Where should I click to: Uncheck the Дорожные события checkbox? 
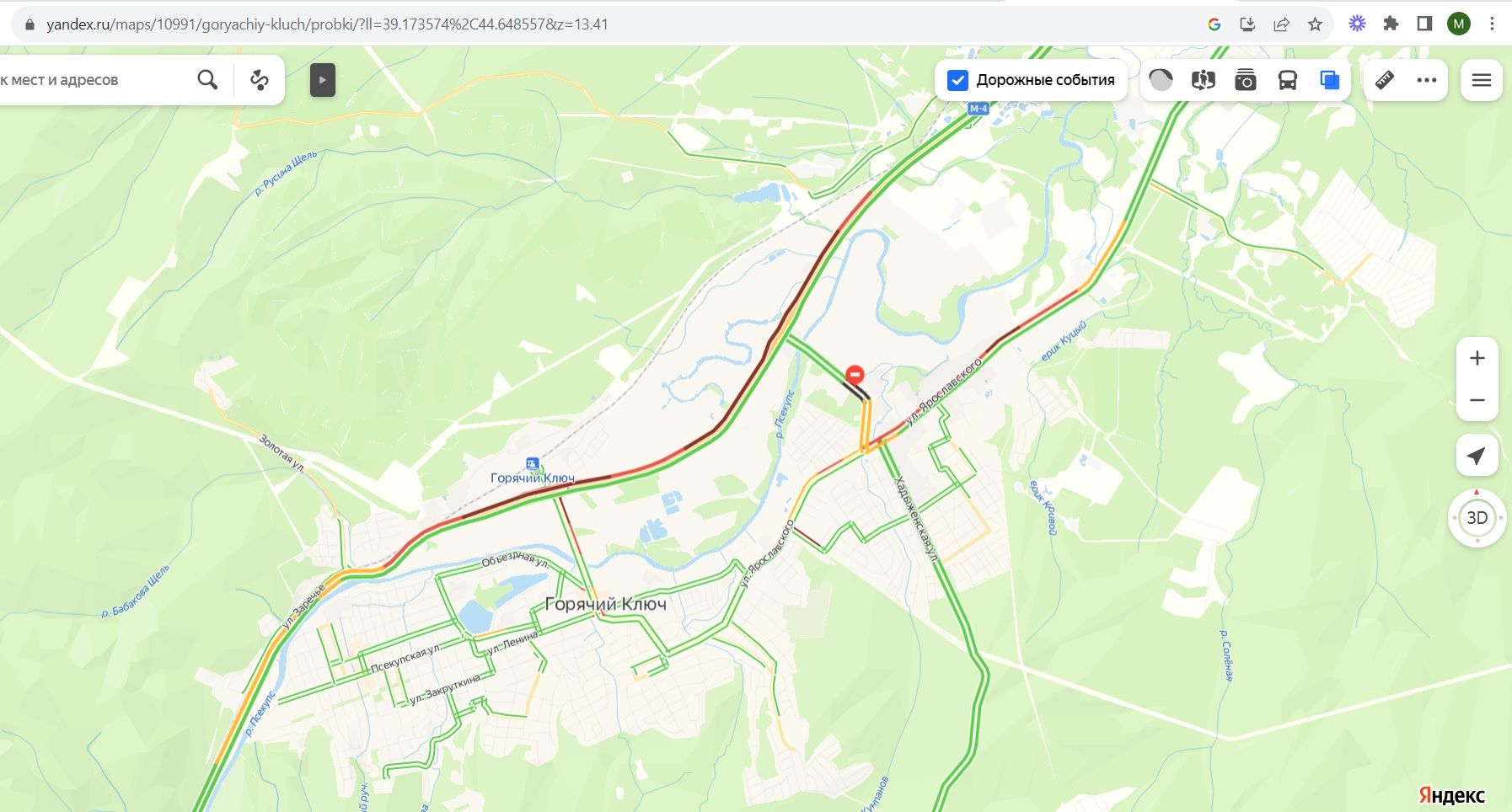tap(957, 80)
